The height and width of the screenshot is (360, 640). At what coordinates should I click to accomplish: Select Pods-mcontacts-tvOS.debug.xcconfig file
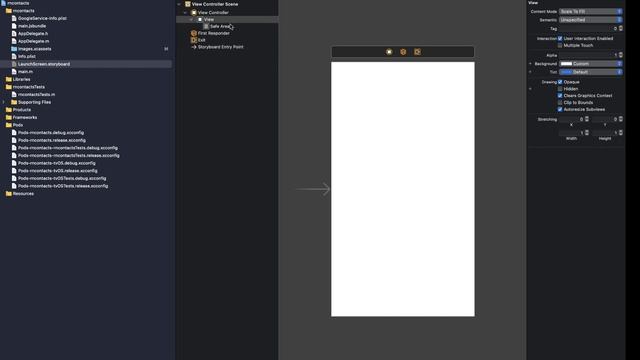pyautogui.click(x=56, y=163)
